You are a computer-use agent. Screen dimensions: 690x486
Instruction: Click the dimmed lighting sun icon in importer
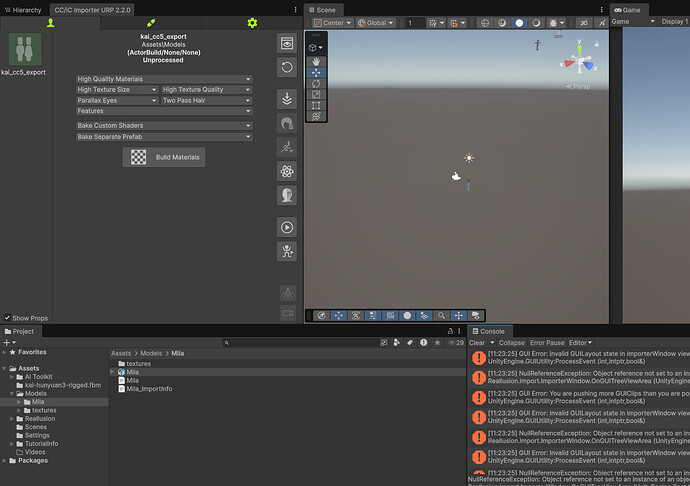pos(288,293)
